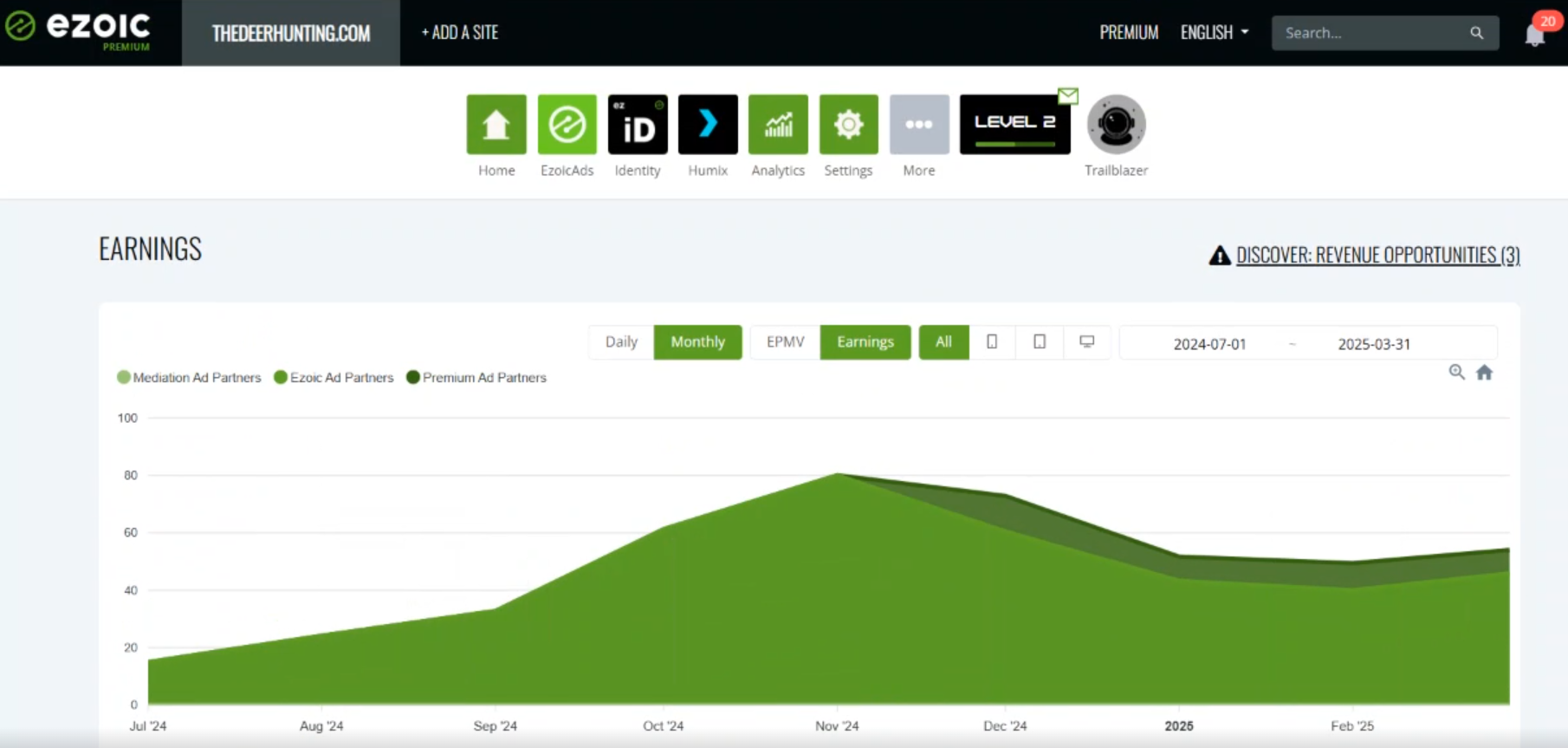Click the Nov '24 peak in chart
This screenshot has width=1568, height=748.
coord(837,473)
